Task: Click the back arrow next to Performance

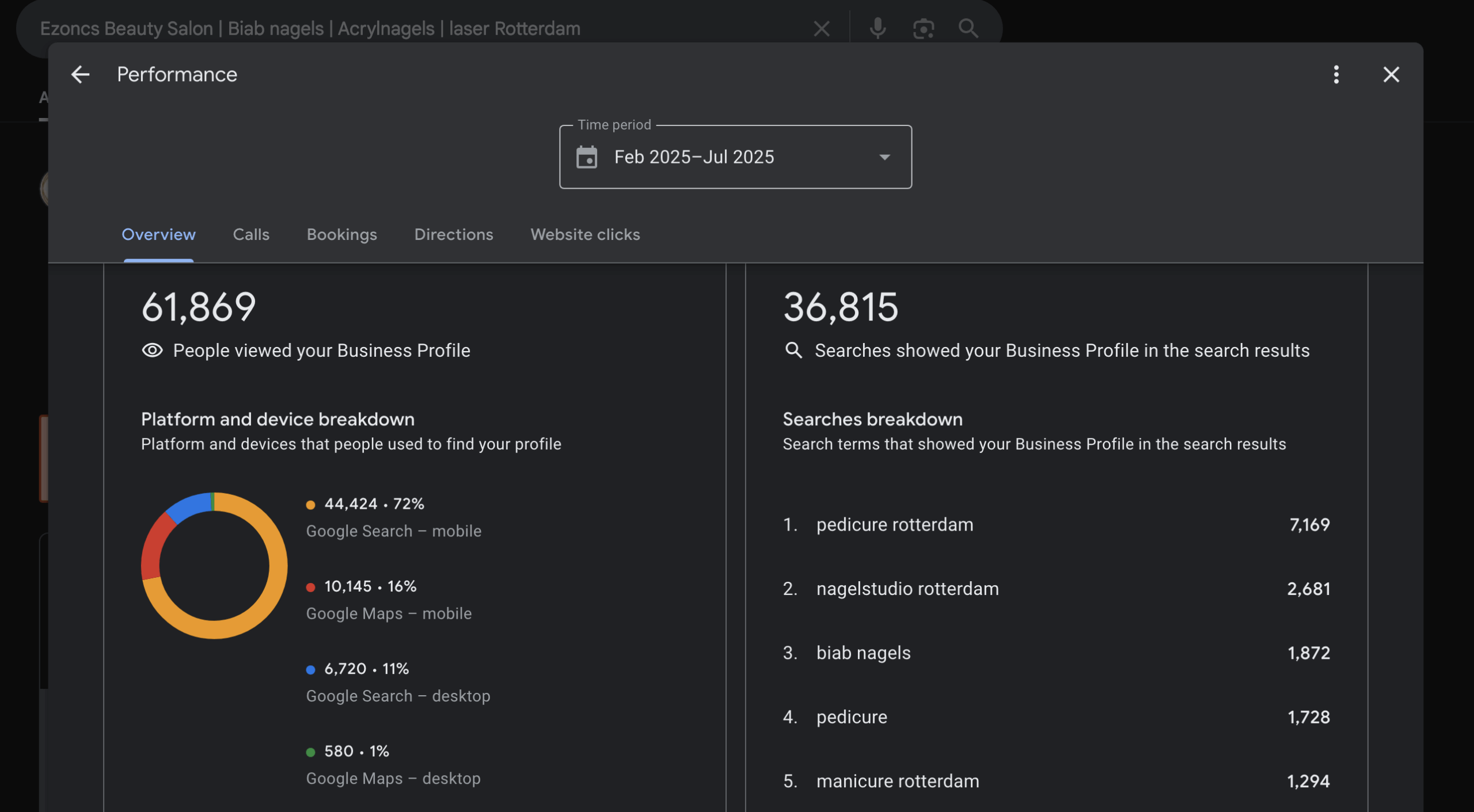Action: pos(80,75)
